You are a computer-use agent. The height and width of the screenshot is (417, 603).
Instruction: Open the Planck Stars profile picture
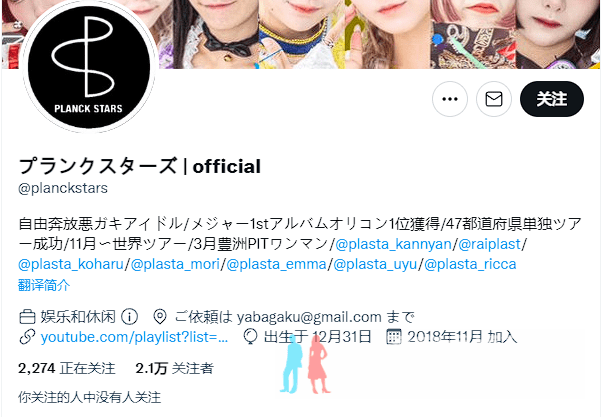point(89,65)
